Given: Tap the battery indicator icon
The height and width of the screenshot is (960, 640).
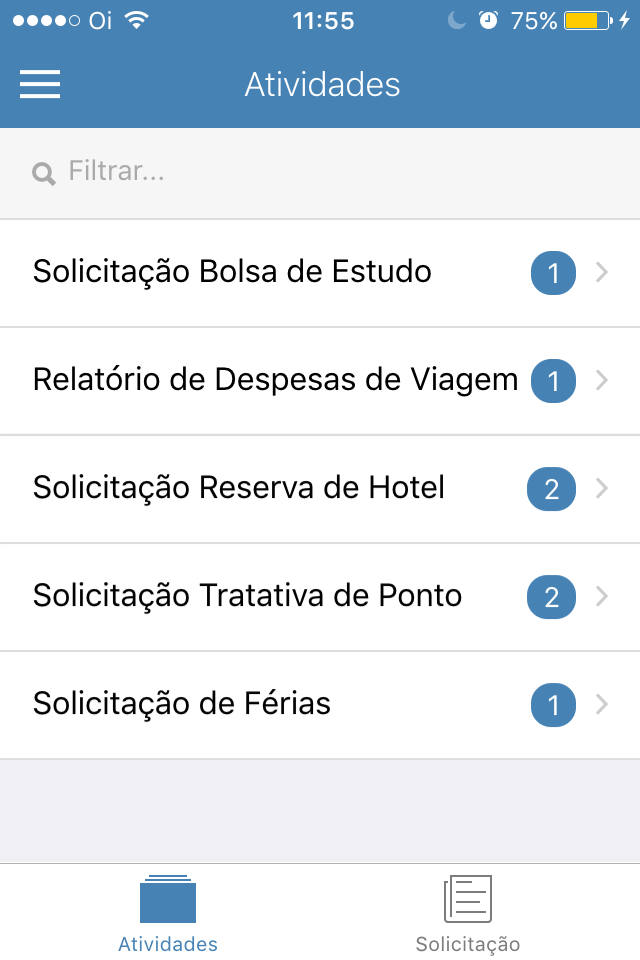Looking at the screenshot, I should (x=588, y=20).
